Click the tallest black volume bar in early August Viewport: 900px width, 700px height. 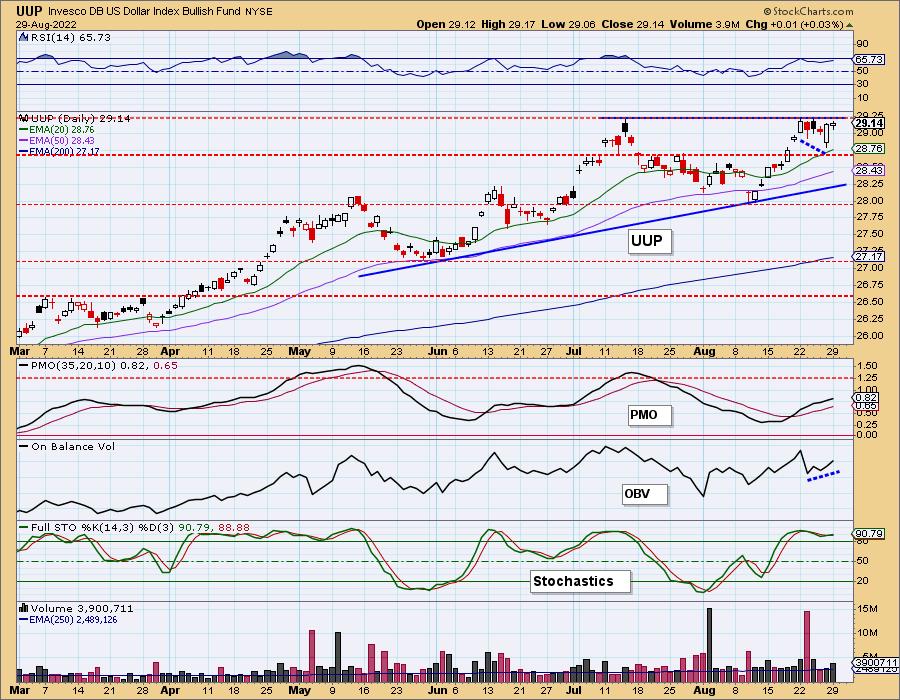coord(709,644)
